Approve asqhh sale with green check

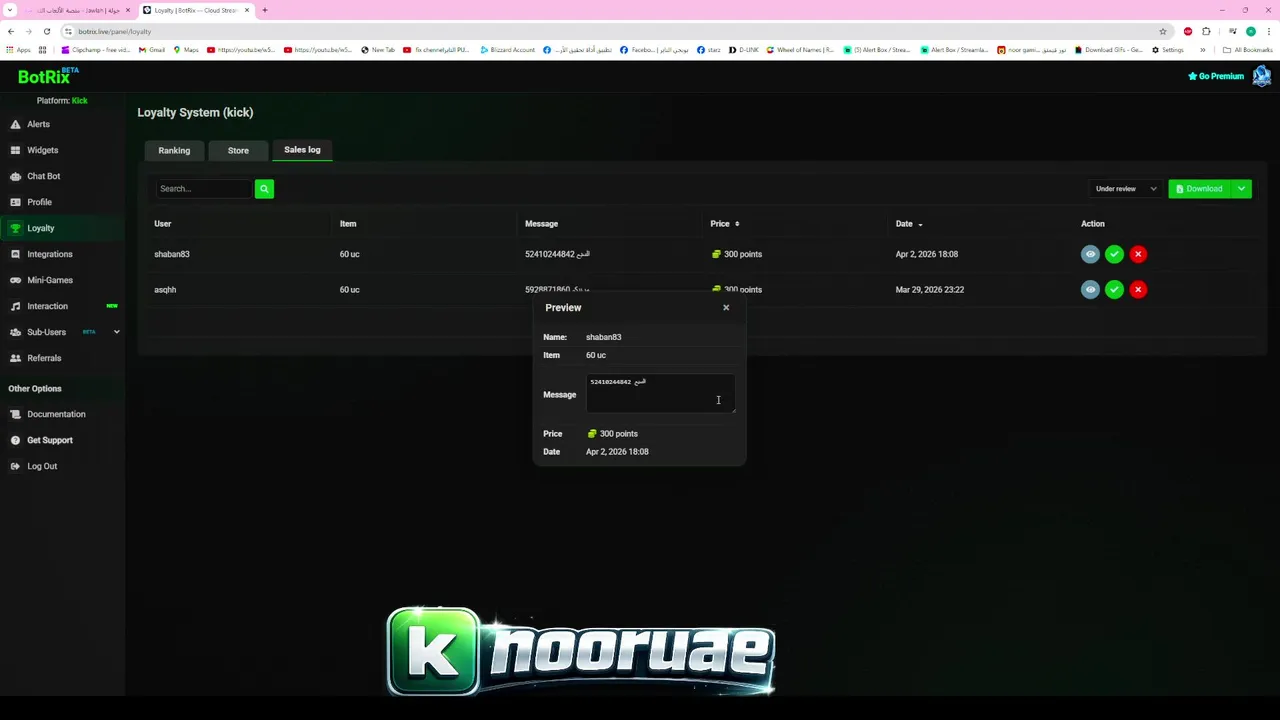(1114, 289)
